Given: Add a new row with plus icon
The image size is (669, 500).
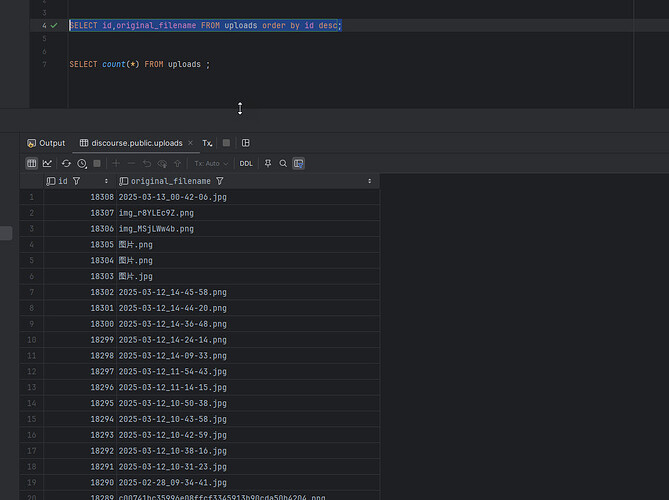Looking at the screenshot, I should (116, 163).
